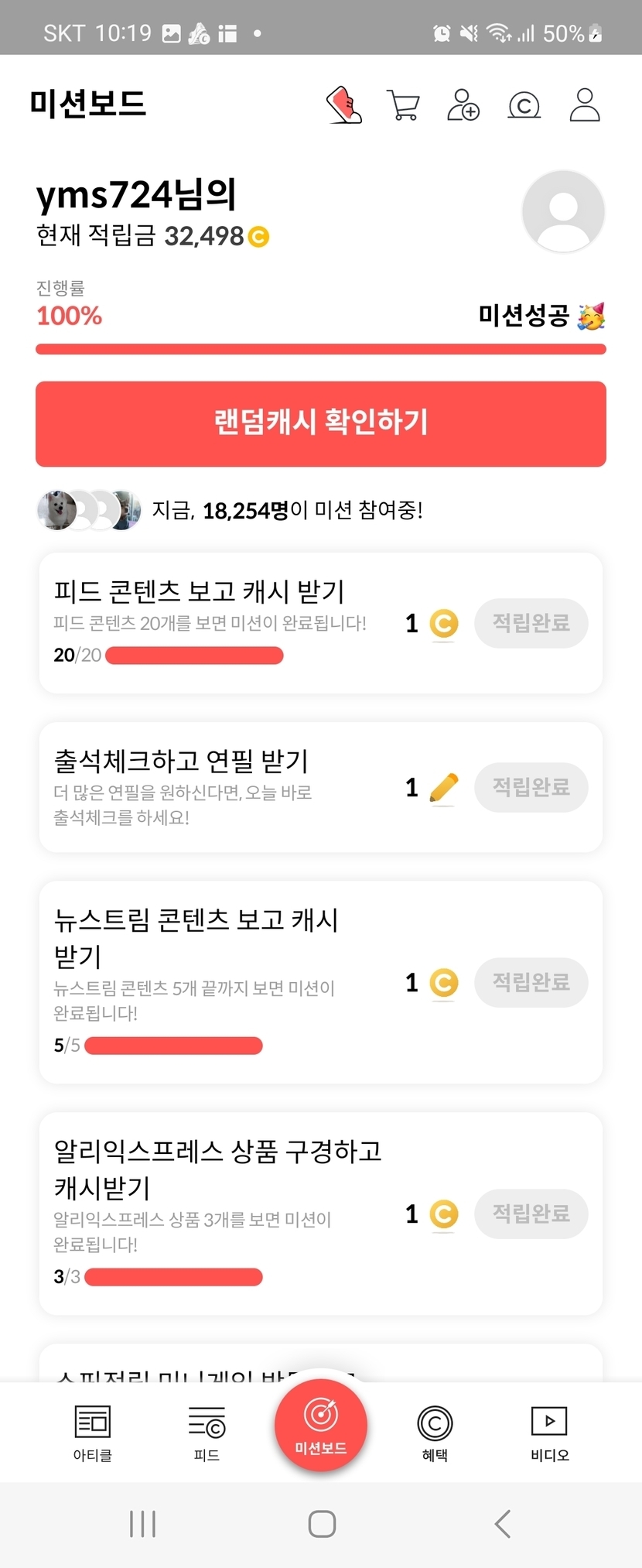The width and height of the screenshot is (642, 1568).
Task: Tap the participant avatars next to 18,254명
Action: [89, 510]
